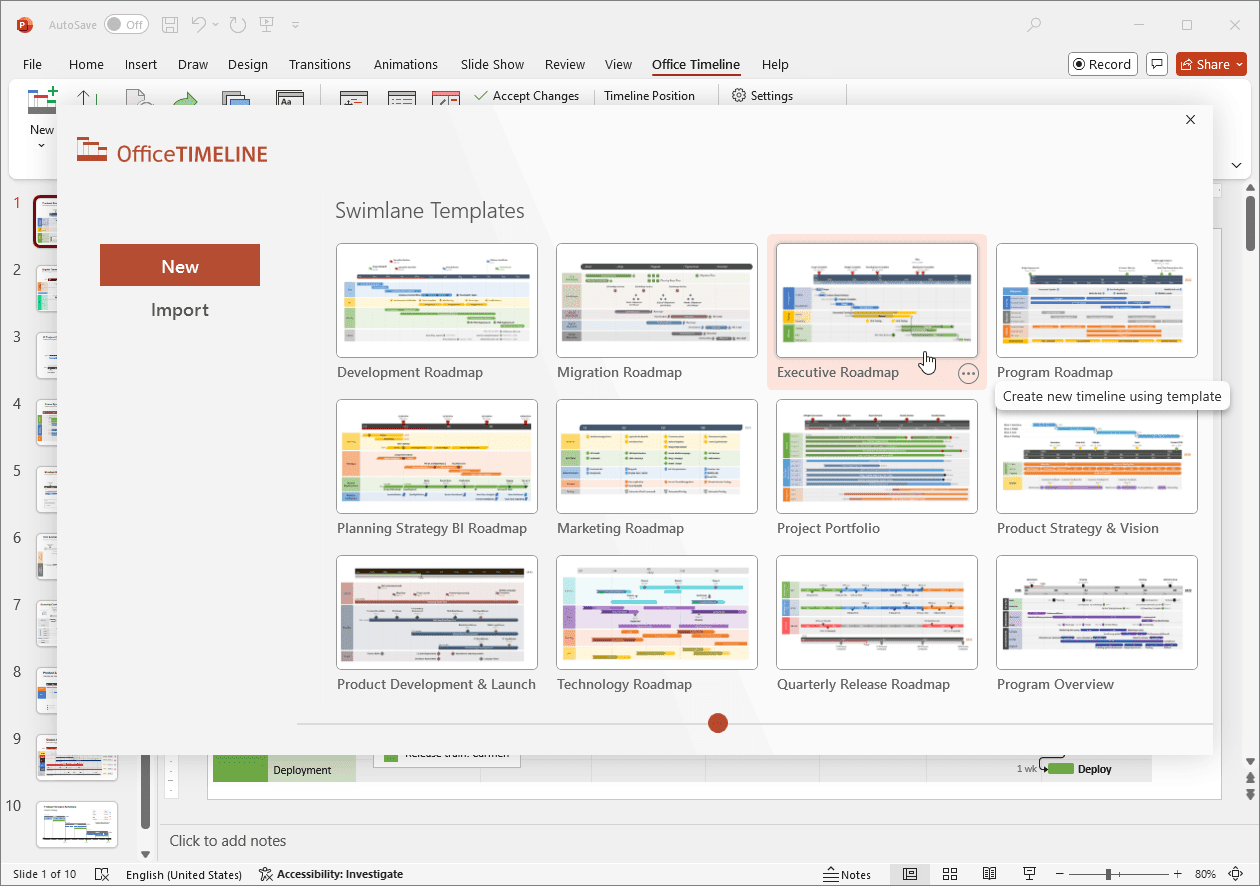Open the Design ribbon tab
Image resolution: width=1260 pixels, height=886 pixels.
(x=248, y=64)
